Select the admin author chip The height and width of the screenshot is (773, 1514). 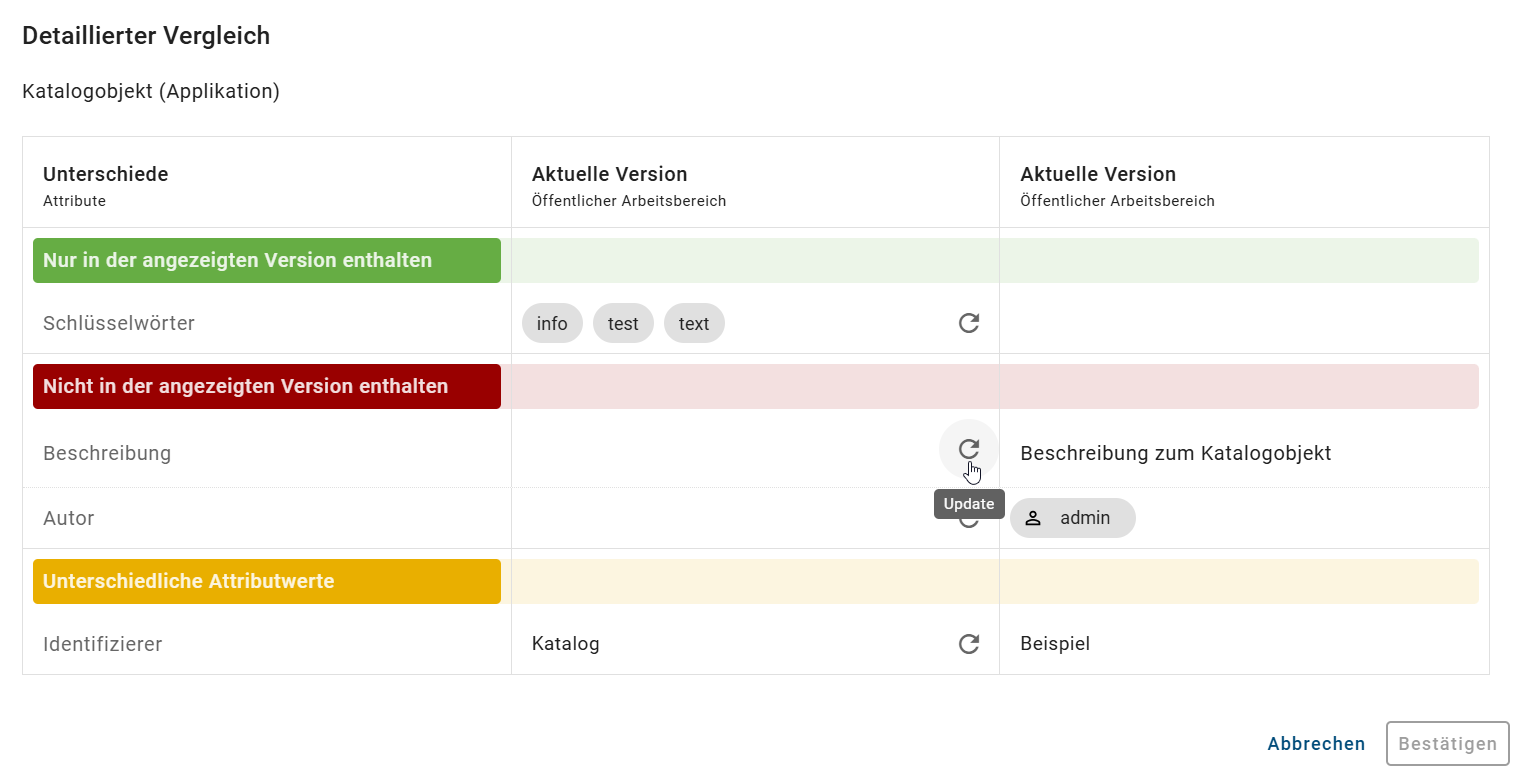(1072, 518)
